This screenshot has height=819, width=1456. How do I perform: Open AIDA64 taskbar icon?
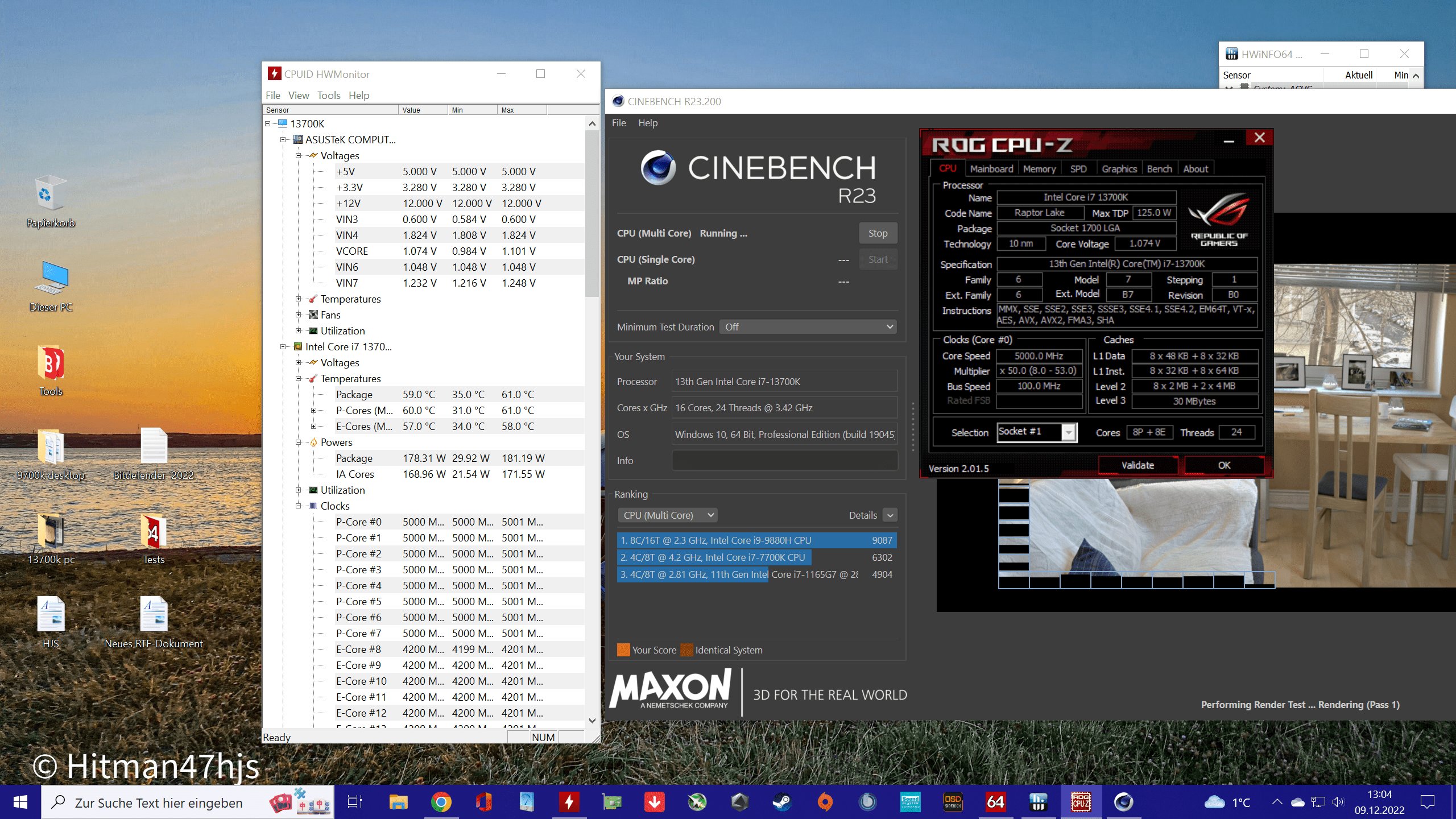click(995, 802)
